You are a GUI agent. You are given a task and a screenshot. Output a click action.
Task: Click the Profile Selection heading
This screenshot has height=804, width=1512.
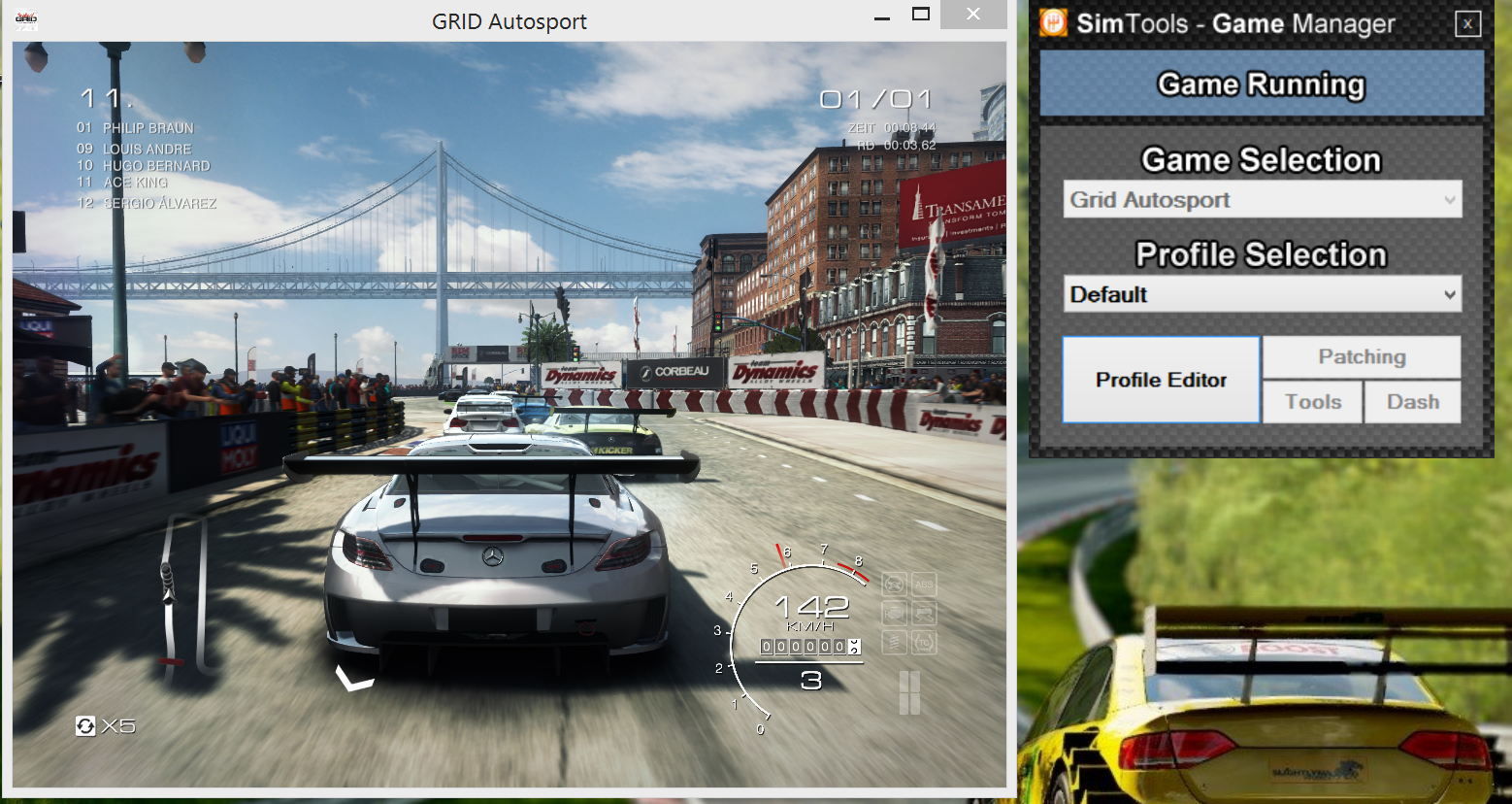[1262, 254]
